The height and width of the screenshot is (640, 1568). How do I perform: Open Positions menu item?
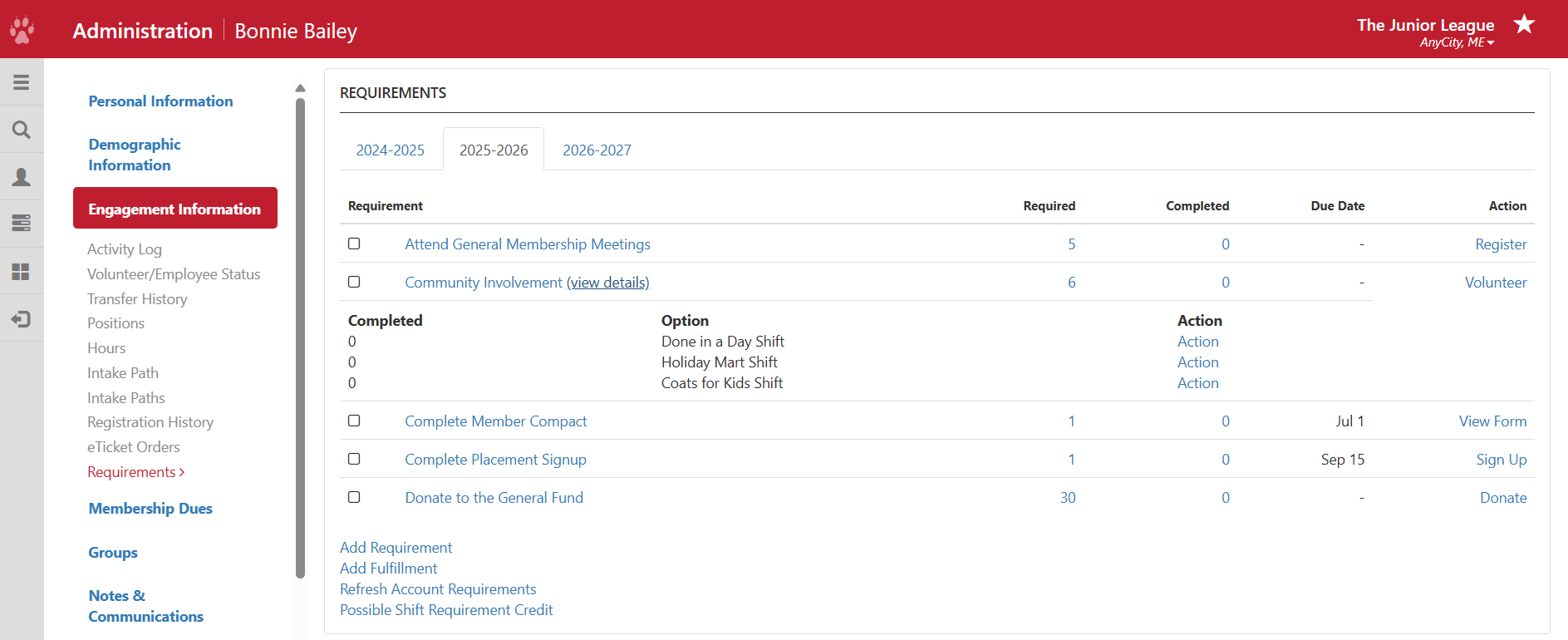116,323
